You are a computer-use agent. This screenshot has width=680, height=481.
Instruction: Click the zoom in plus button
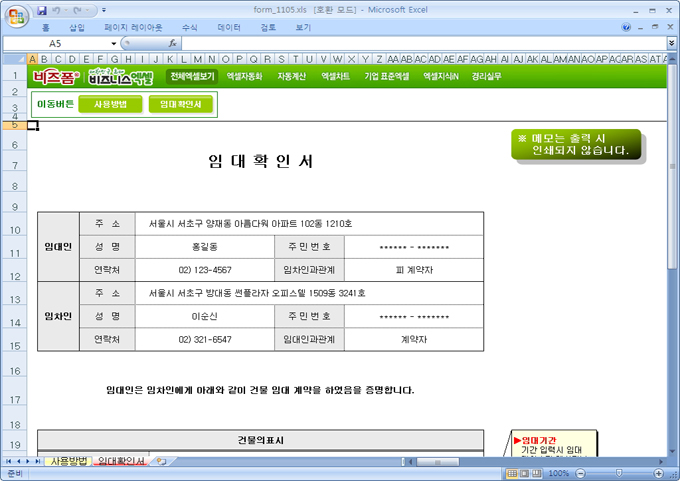tap(658, 473)
